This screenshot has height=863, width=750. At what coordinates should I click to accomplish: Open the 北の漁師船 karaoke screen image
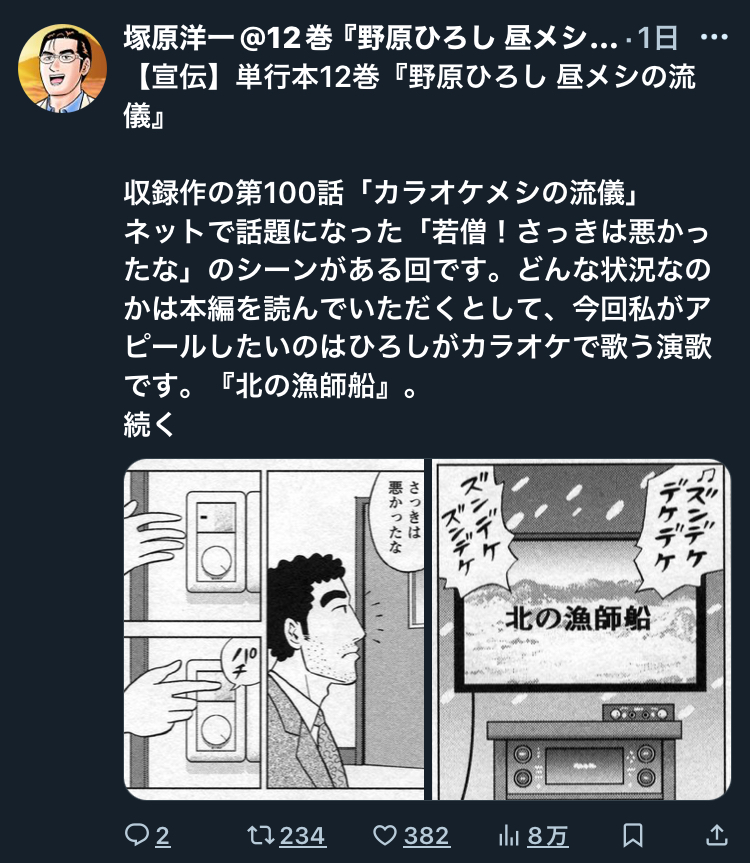582,629
